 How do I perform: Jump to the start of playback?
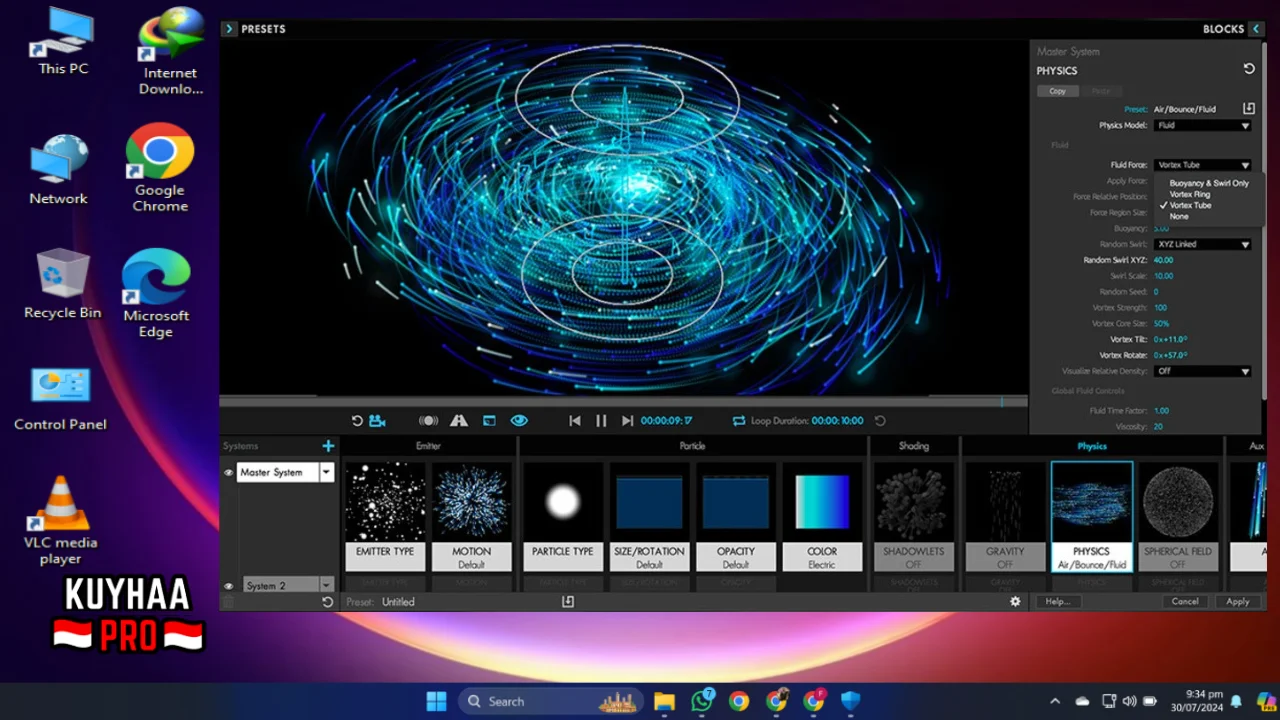tap(575, 421)
